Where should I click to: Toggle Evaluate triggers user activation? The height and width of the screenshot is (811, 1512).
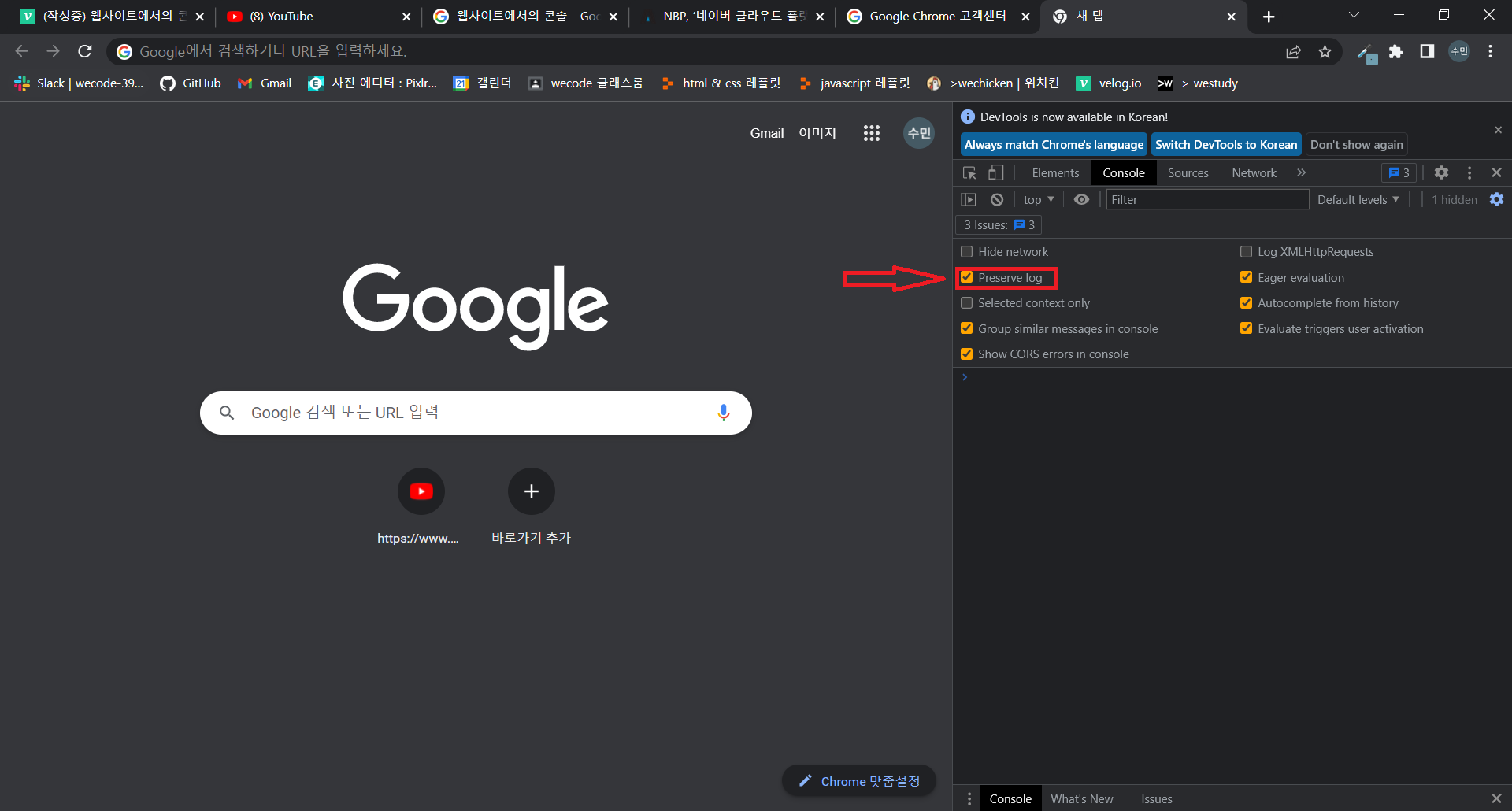coord(1246,328)
